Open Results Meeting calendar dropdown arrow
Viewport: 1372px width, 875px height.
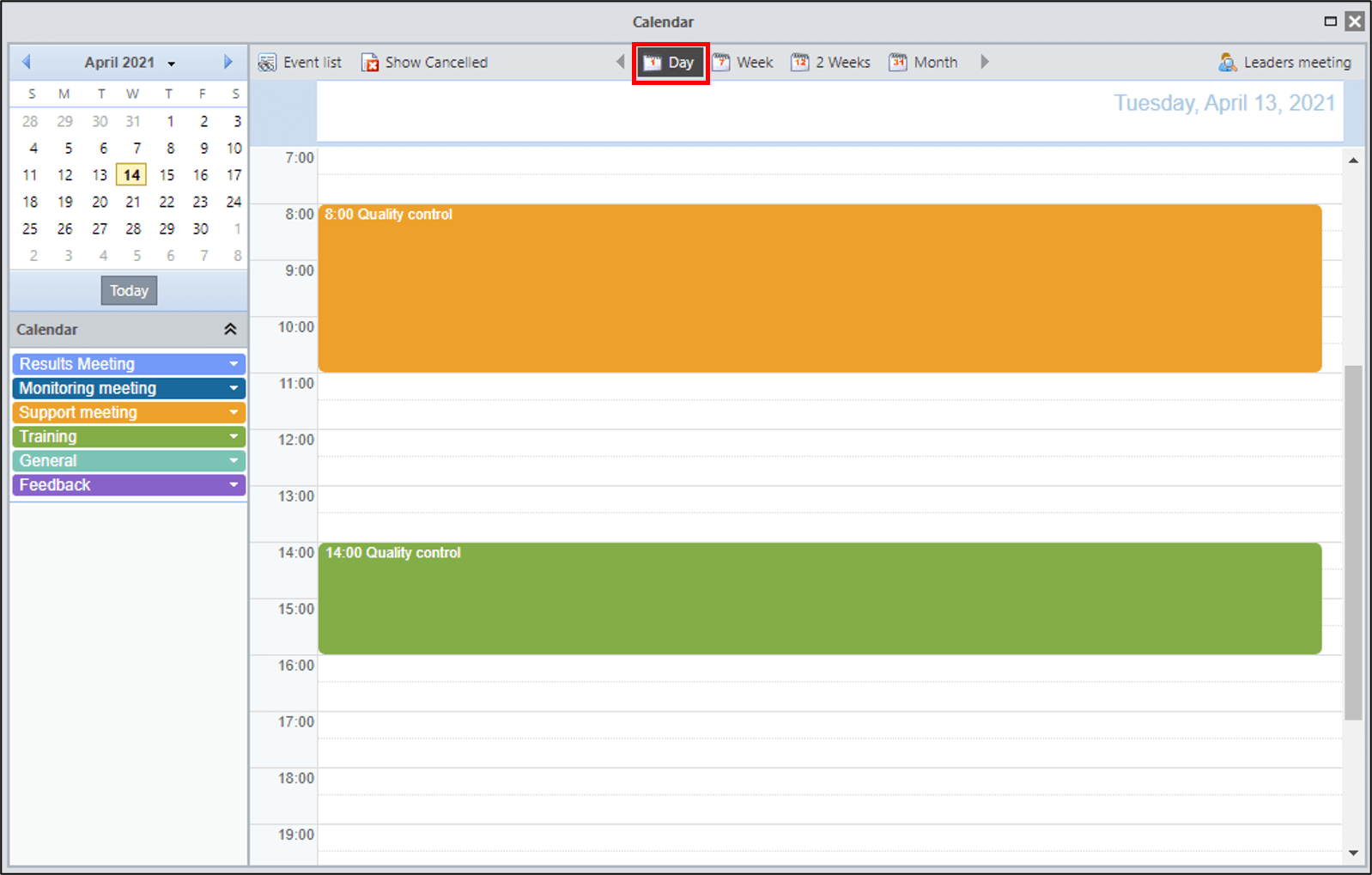point(234,364)
